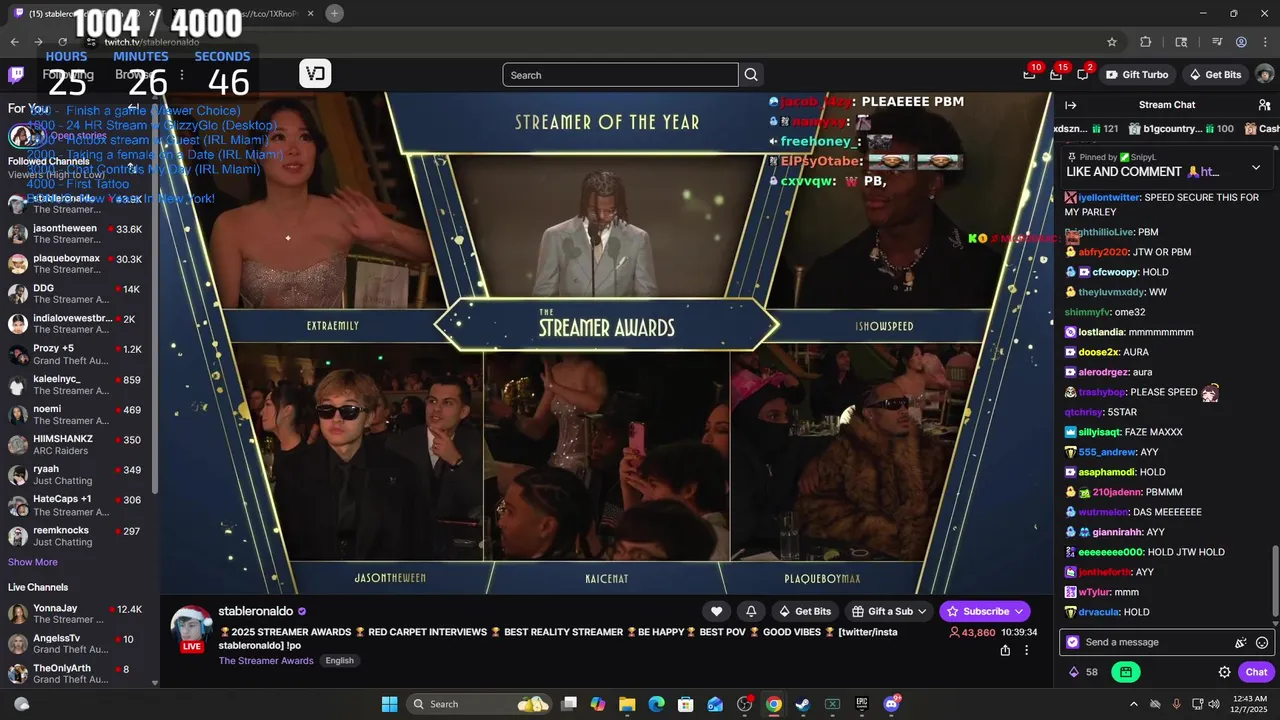Viewport: 1280px width, 720px height.
Task: Expand the Gift a Sub dropdown
Action: pyautogui.click(x=890, y=611)
